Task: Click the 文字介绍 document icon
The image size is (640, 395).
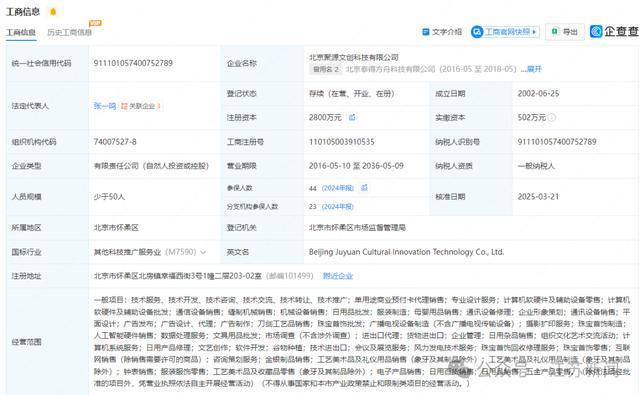Action: 425,32
